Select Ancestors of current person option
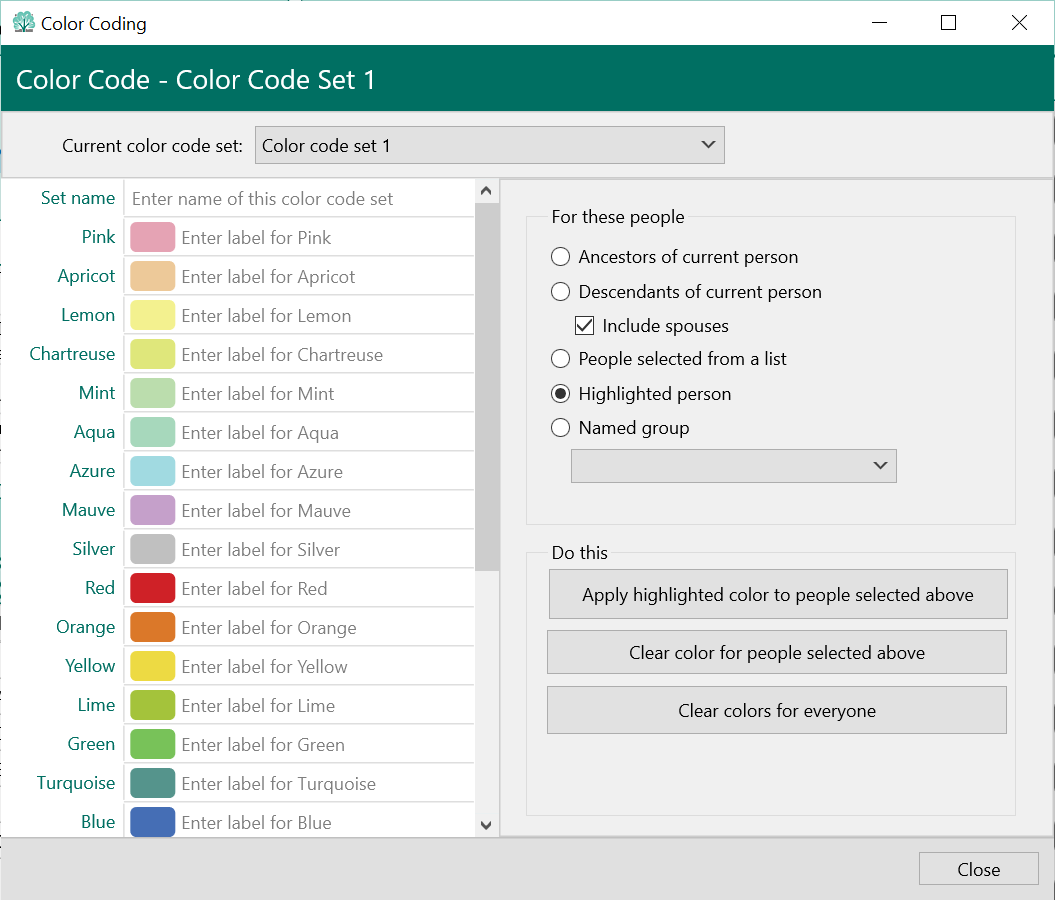 pos(561,257)
